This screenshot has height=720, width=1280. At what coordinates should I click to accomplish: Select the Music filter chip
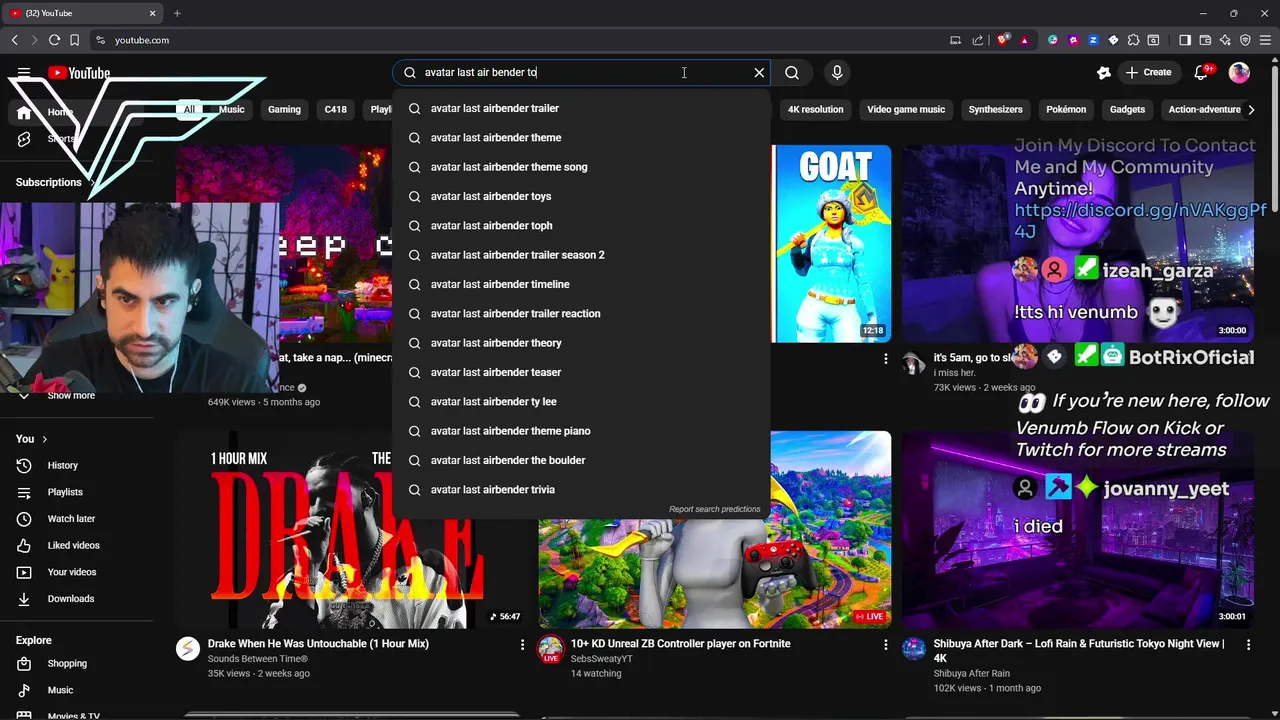click(x=231, y=109)
